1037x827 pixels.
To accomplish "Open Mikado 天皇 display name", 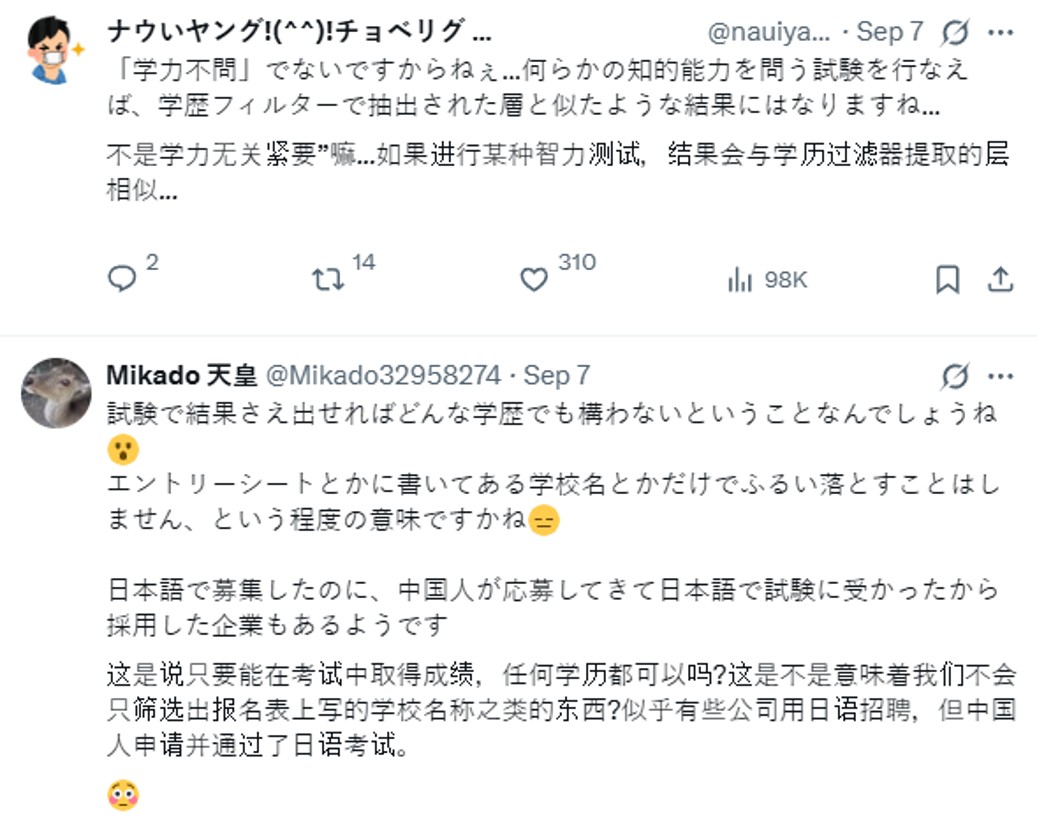I will tap(181, 376).
